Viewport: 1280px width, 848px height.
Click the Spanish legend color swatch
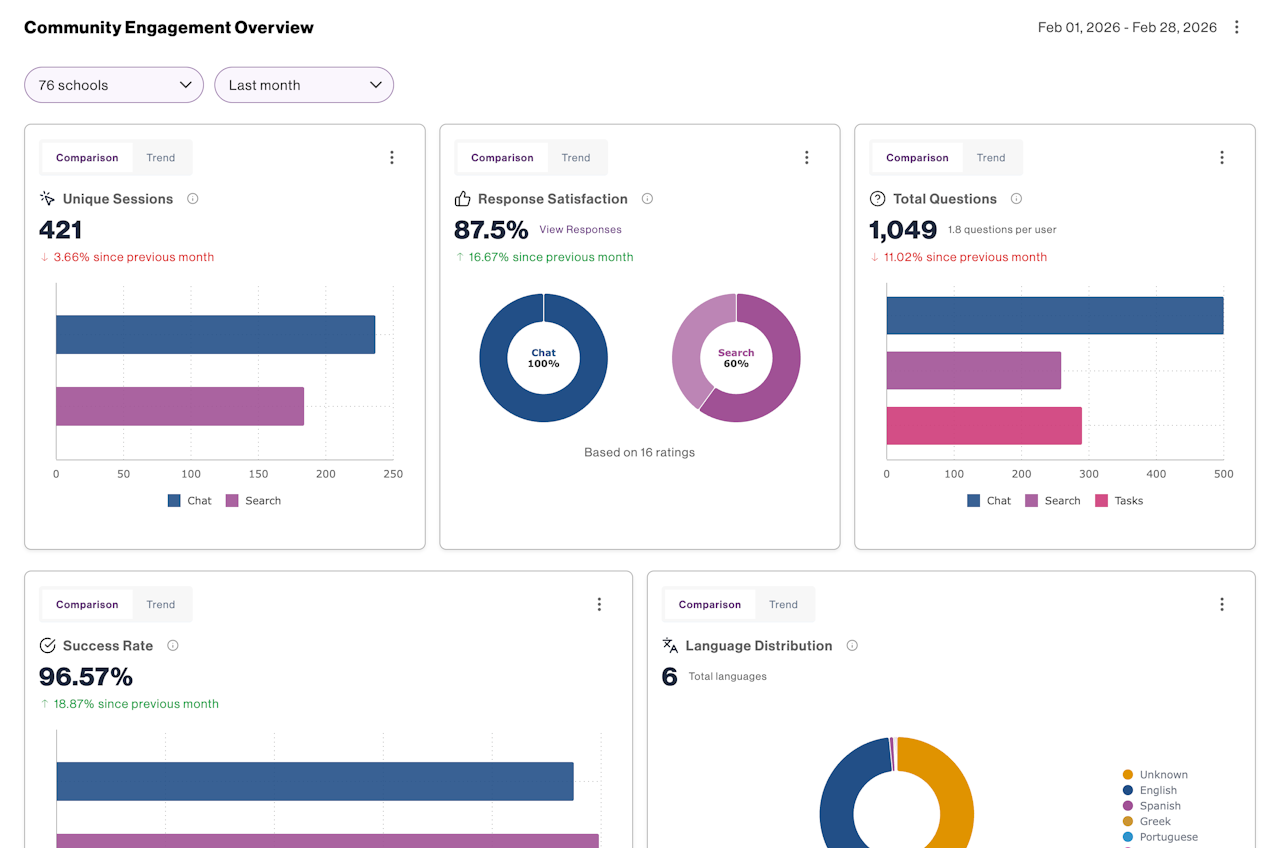point(1128,806)
